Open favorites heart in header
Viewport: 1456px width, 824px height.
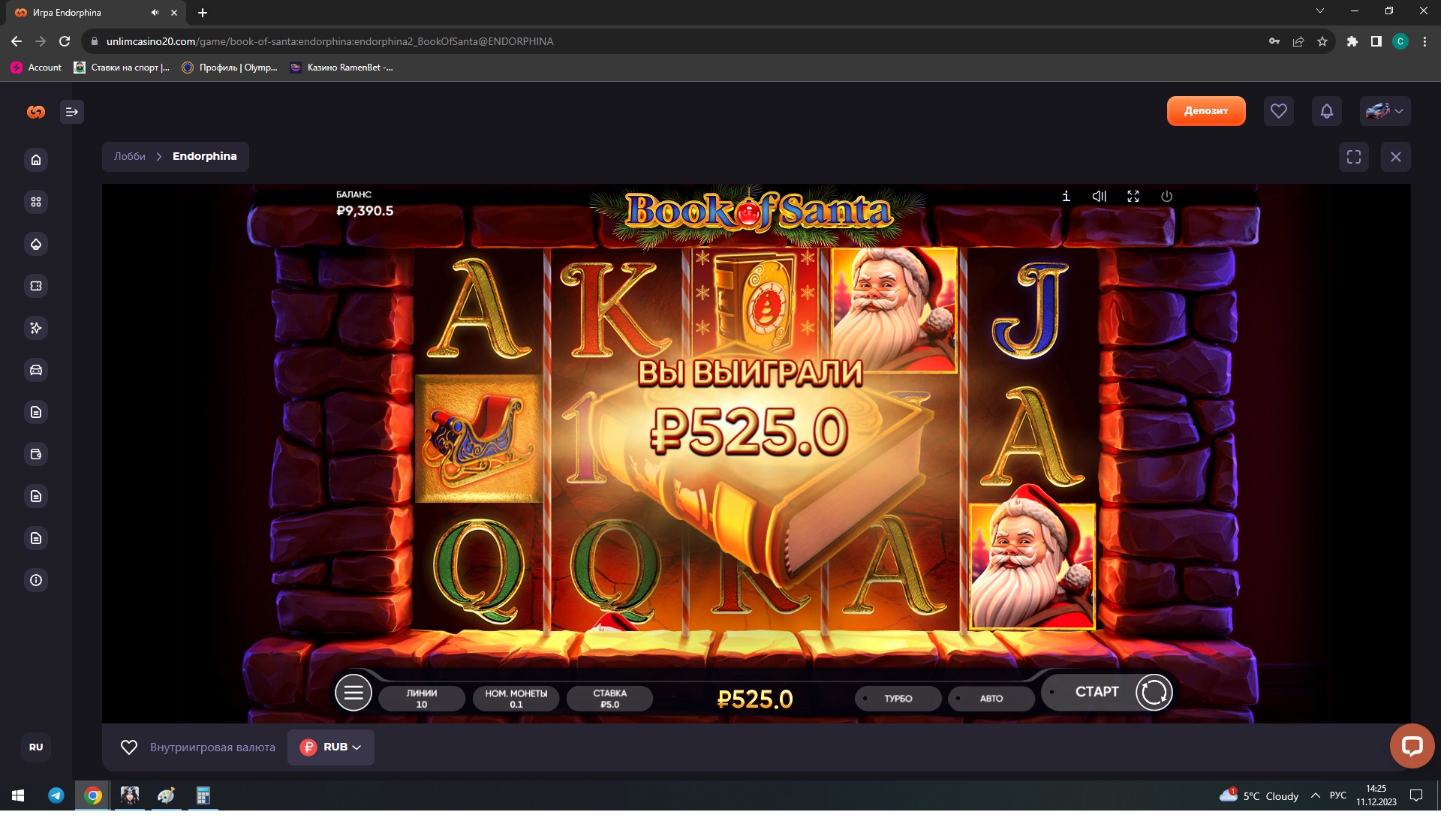[1278, 111]
